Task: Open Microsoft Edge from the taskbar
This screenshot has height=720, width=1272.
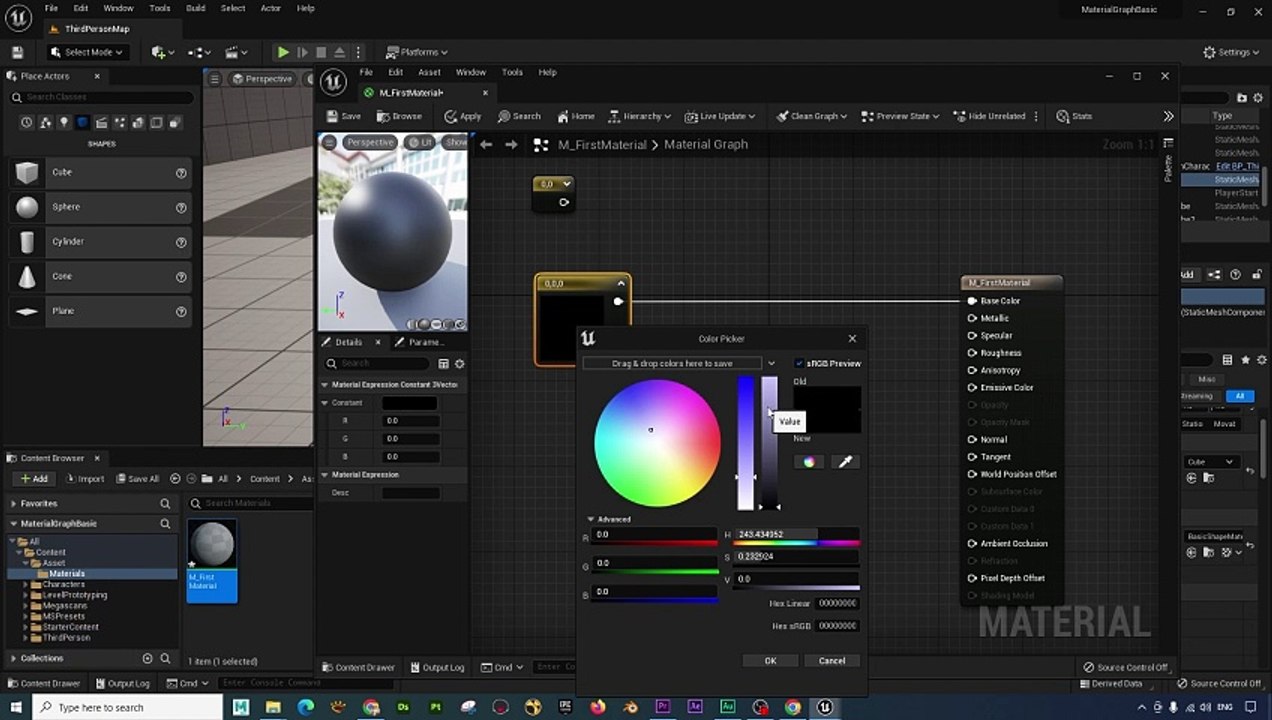Action: coord(306,707)
